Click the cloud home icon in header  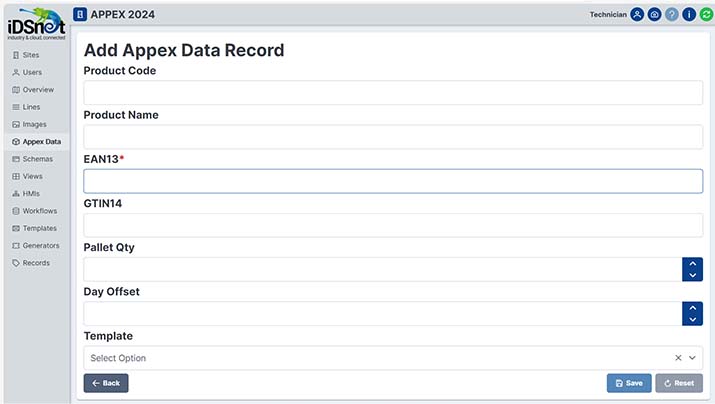654,15
